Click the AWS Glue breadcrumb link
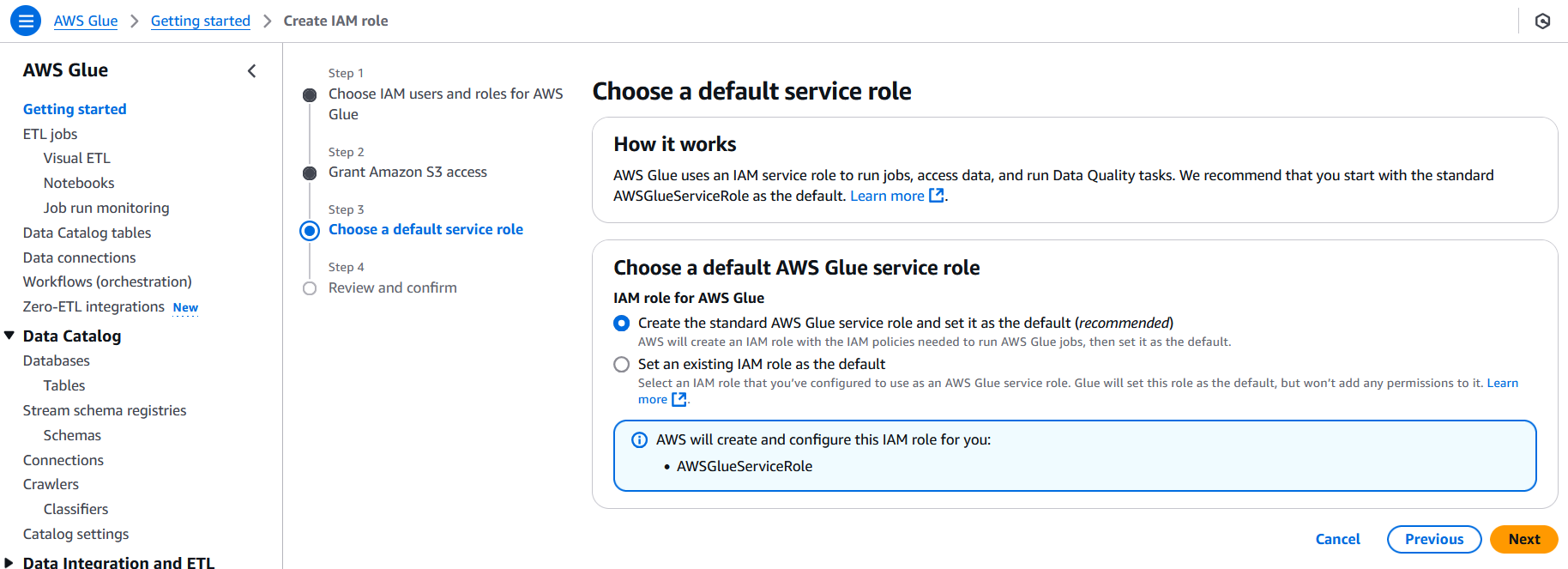Image resolution: width=1568 pixels, height=569 pixels. click(86, 21)
